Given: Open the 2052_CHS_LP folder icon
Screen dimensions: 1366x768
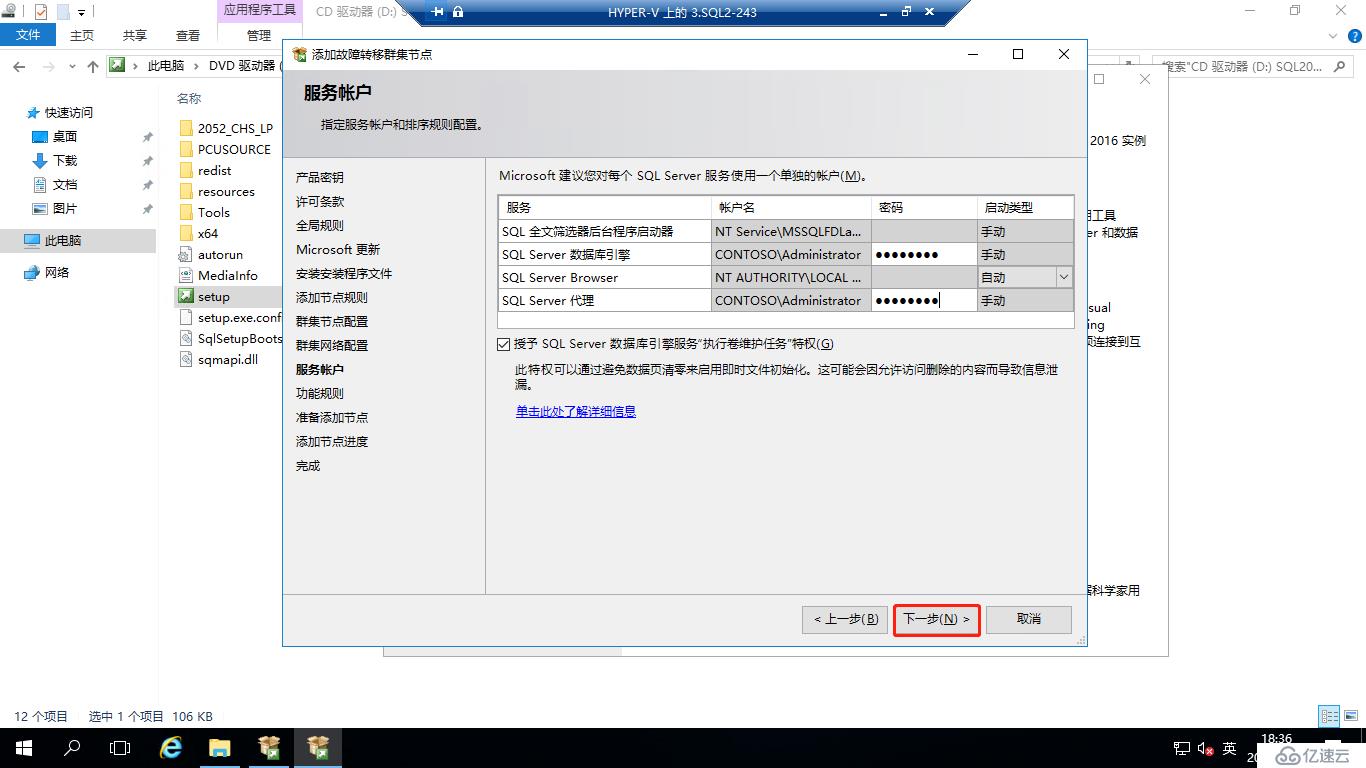Looking at the screenshot, I should click(185, 128).
